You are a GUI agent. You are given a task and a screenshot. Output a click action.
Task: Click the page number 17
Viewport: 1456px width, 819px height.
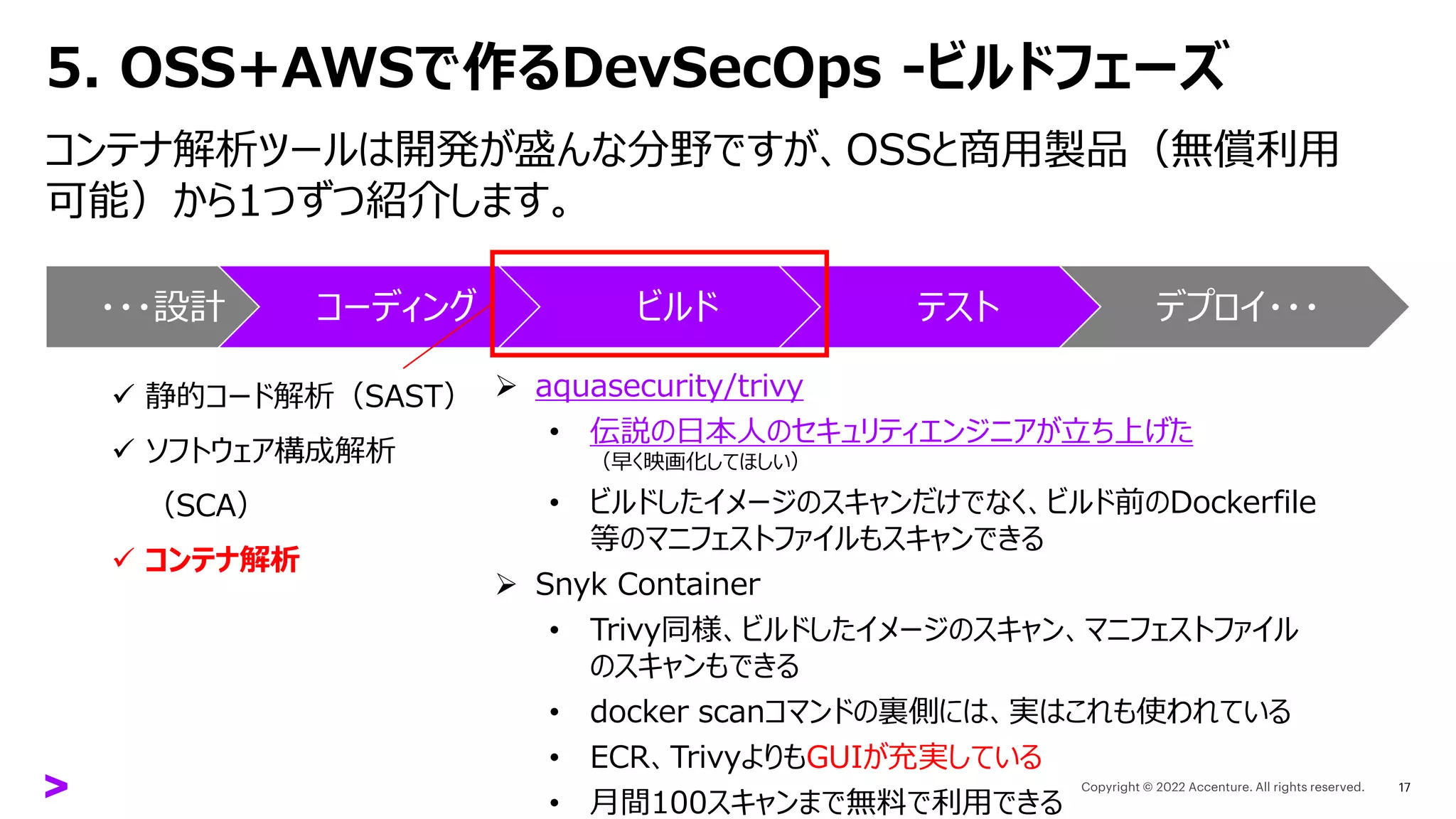point(1404,787)
